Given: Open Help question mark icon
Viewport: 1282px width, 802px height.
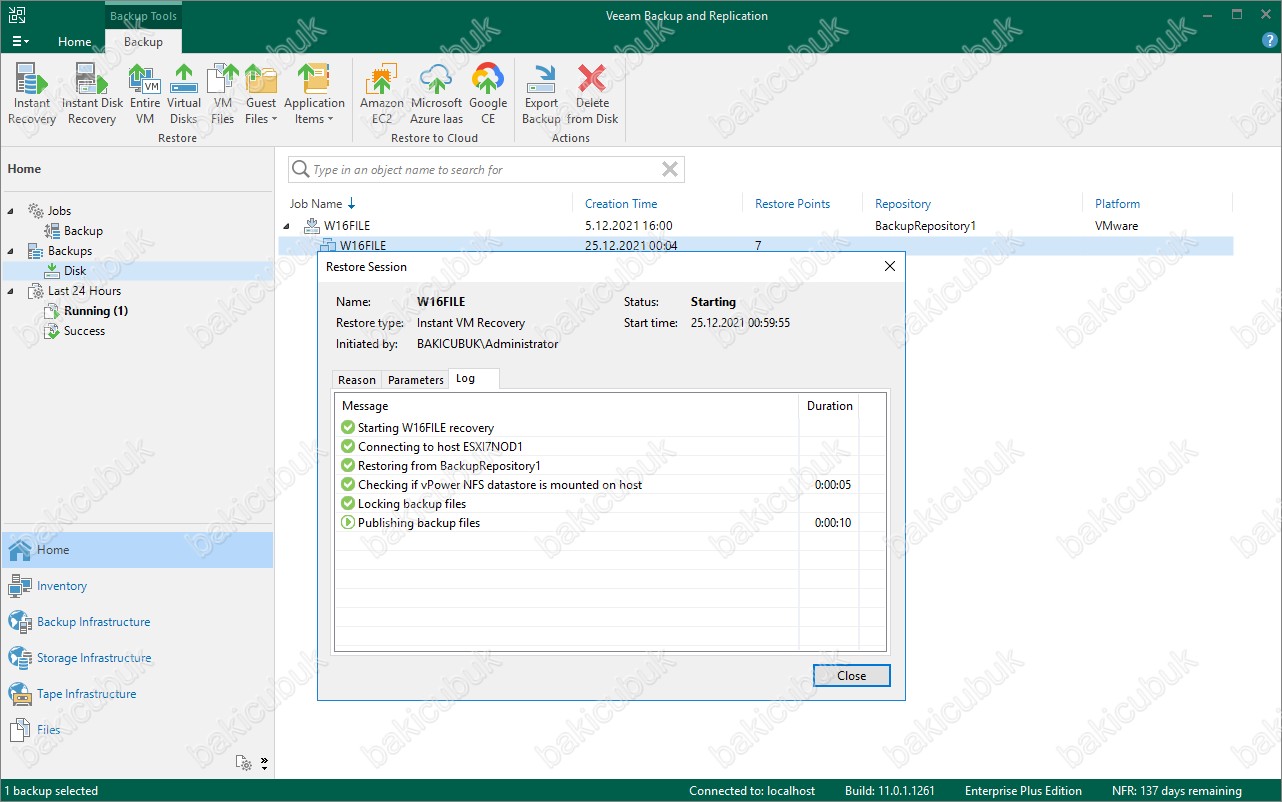Looking at the screenshot, I should click(1269, 41).
